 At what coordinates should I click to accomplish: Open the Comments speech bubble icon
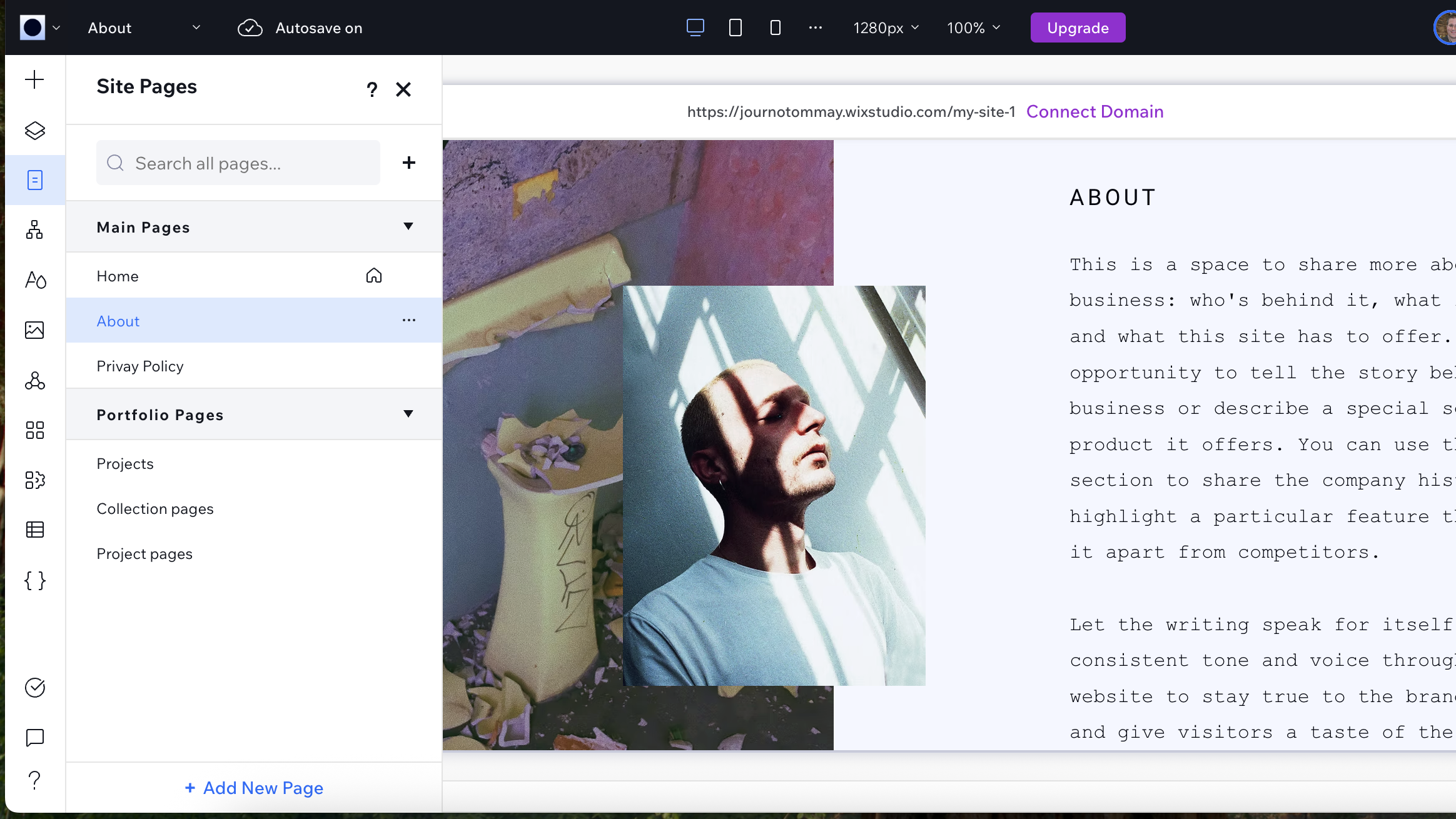pos(34,738)
